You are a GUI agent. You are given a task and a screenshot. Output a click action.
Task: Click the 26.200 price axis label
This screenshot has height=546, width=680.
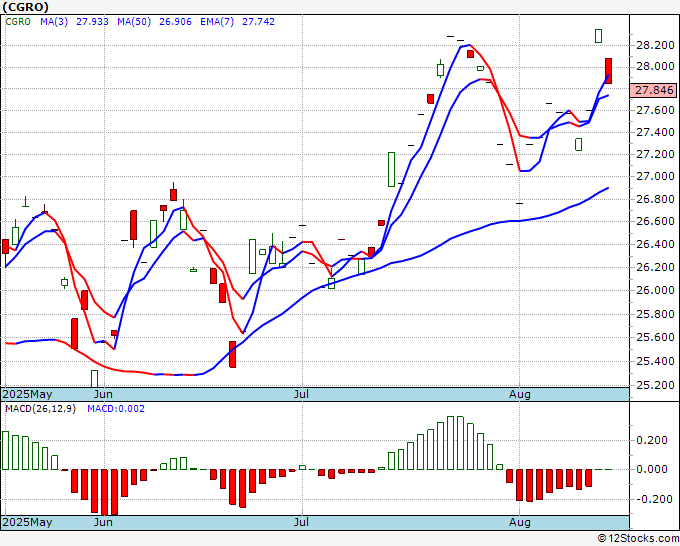[655, 267]
